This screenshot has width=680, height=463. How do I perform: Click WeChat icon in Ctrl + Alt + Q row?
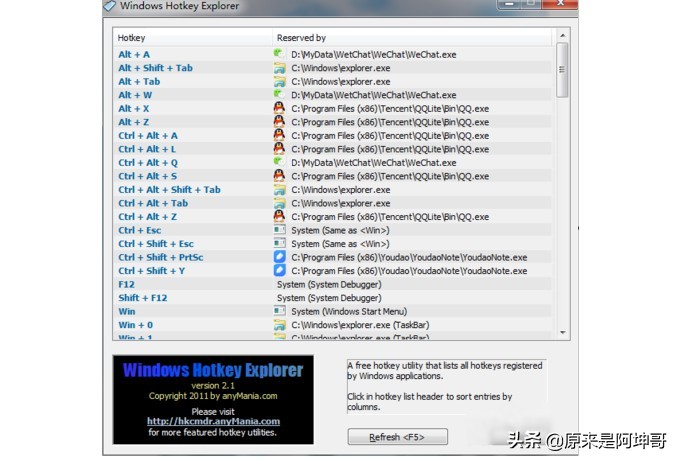279,163
